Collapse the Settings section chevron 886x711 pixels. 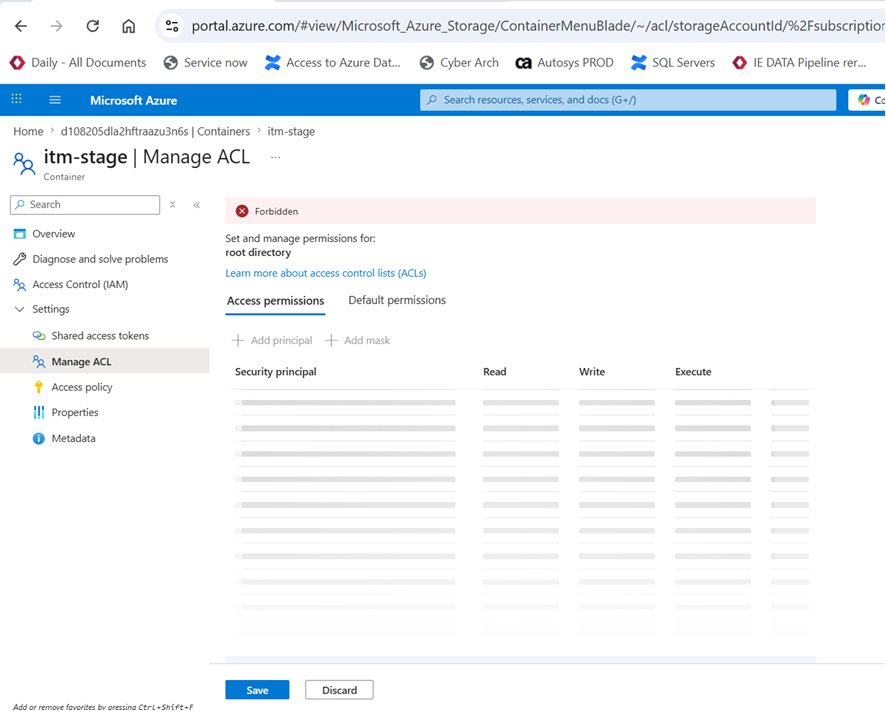click(x=19, y=309)
